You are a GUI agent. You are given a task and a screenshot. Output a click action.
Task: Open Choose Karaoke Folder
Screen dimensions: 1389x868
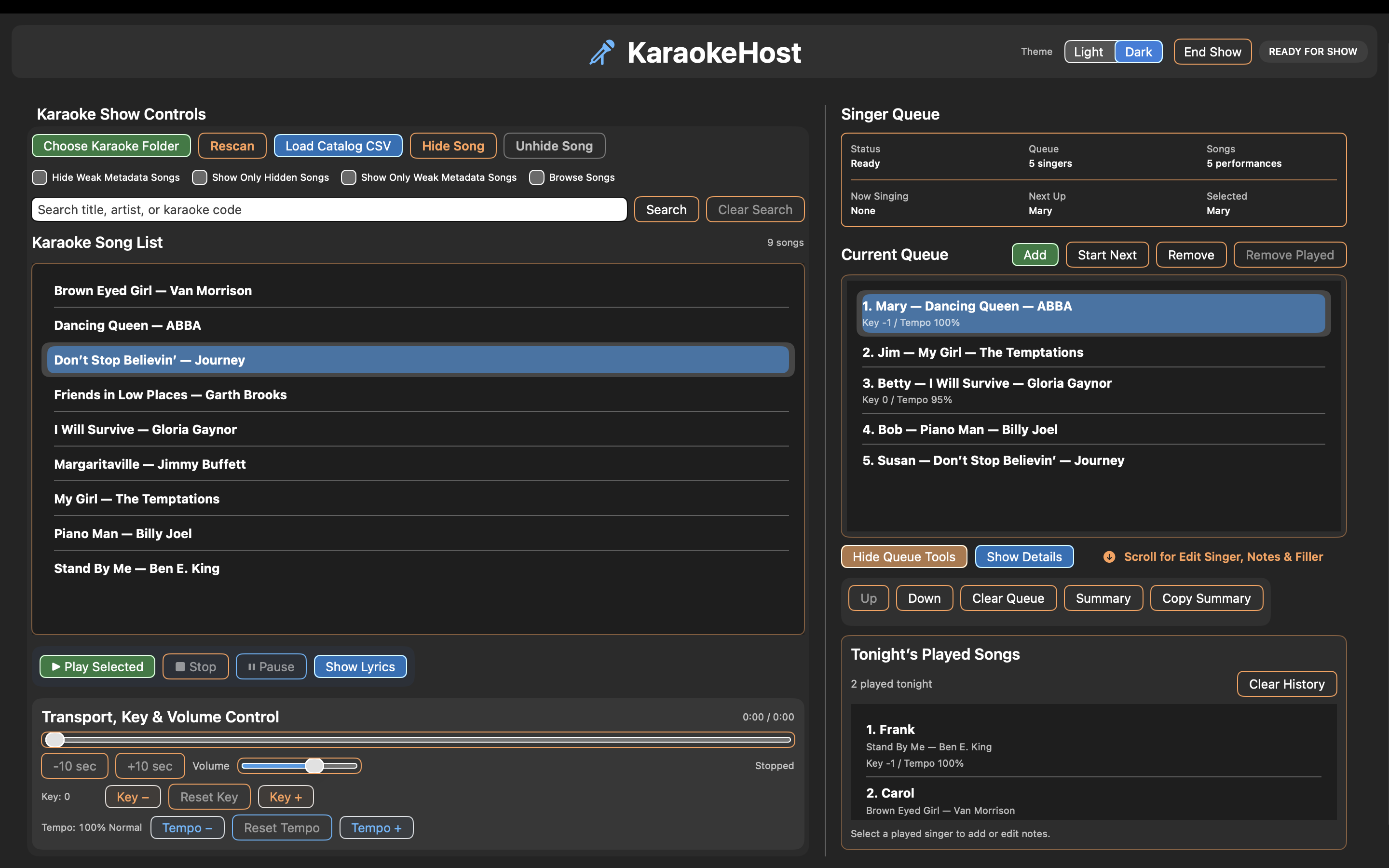click(x=111, y=146)
